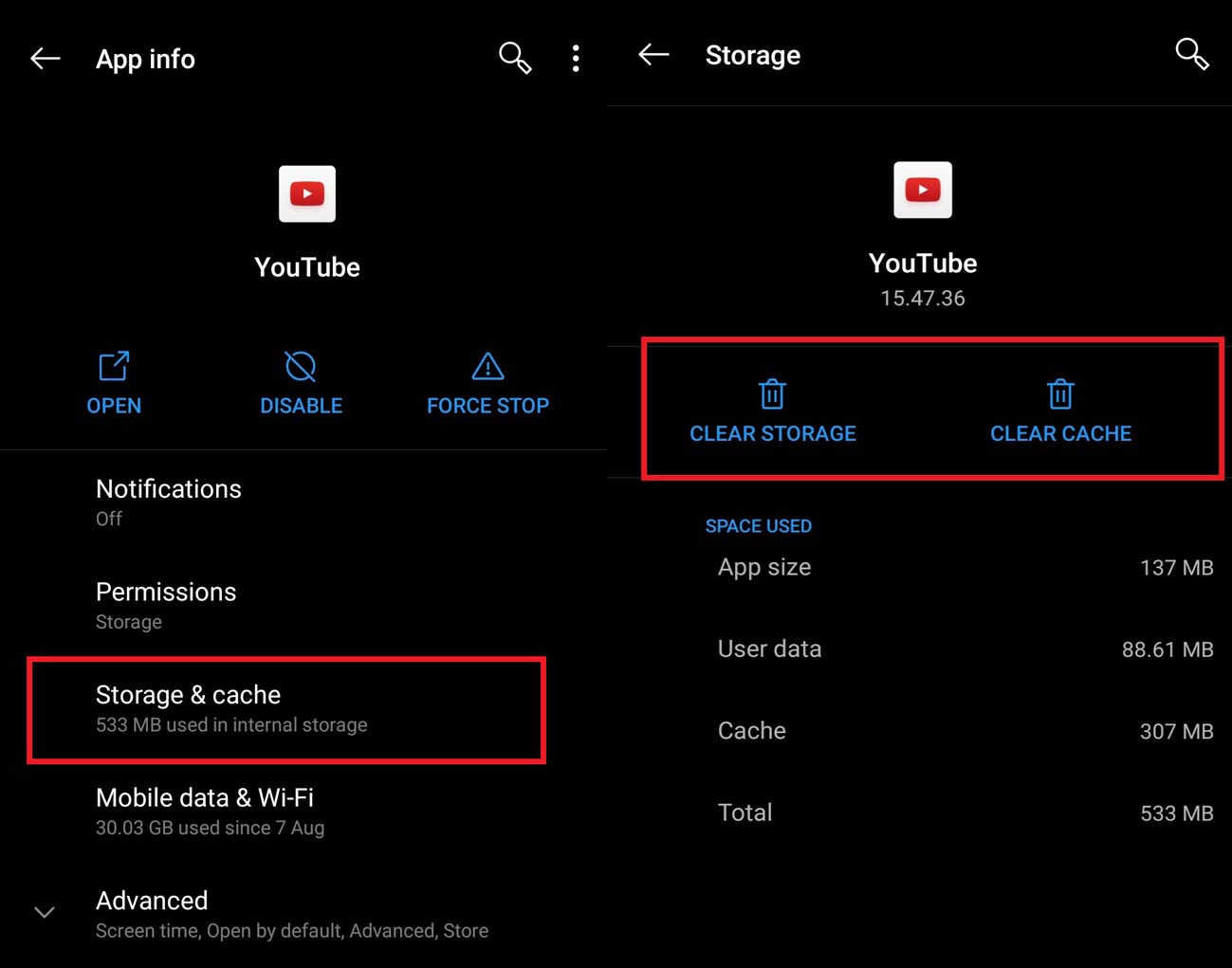This screenshot has width=1232, height=968.
Task: Tap CLEAR CACHE label
Action: (1060, 433)
